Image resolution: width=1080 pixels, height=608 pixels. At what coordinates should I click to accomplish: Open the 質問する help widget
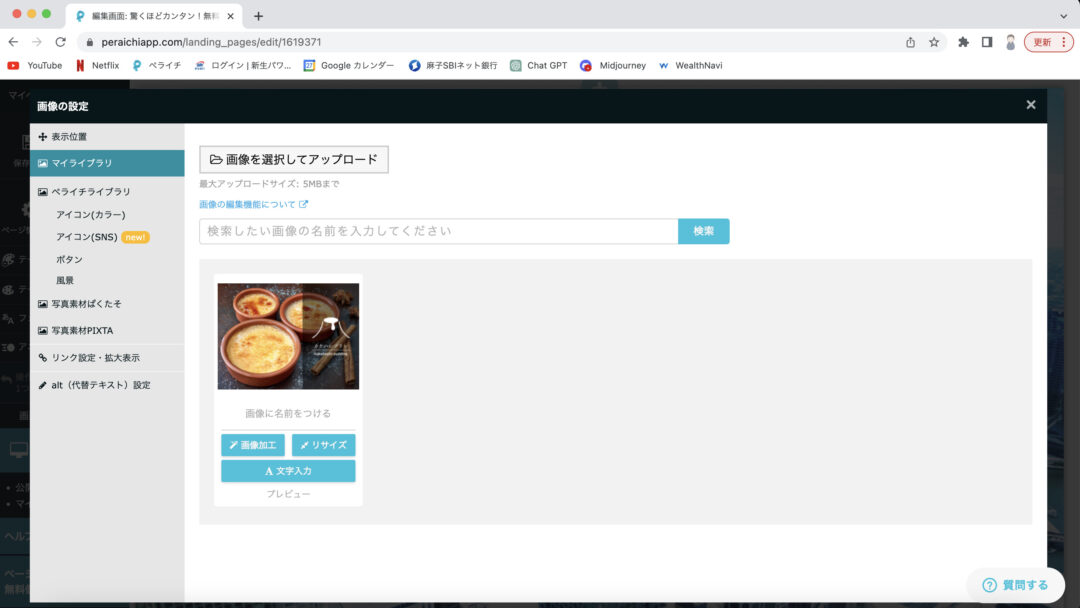tap(1015, 585)
